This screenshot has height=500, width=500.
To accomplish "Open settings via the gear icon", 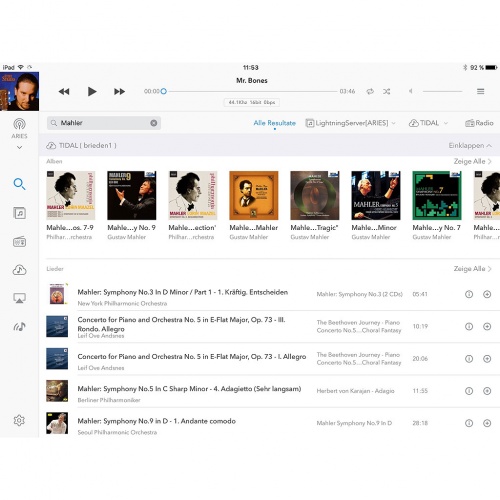I will tap(19, 420).
